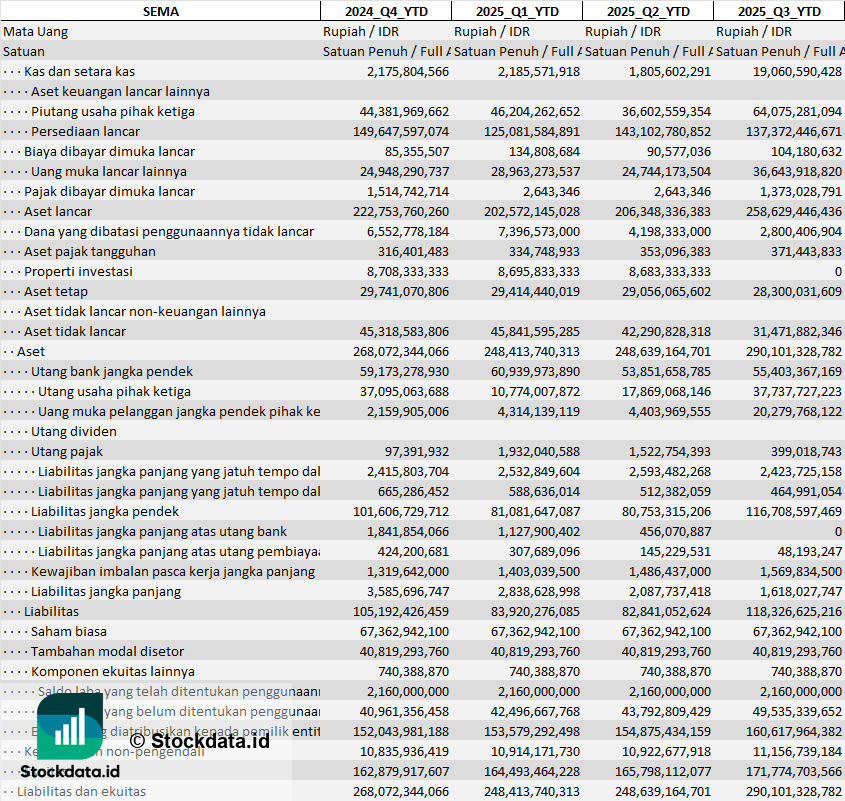Click inventory value 125,081,584,891
The height and width of the screenshot is (801, 845).
(532, 132)
